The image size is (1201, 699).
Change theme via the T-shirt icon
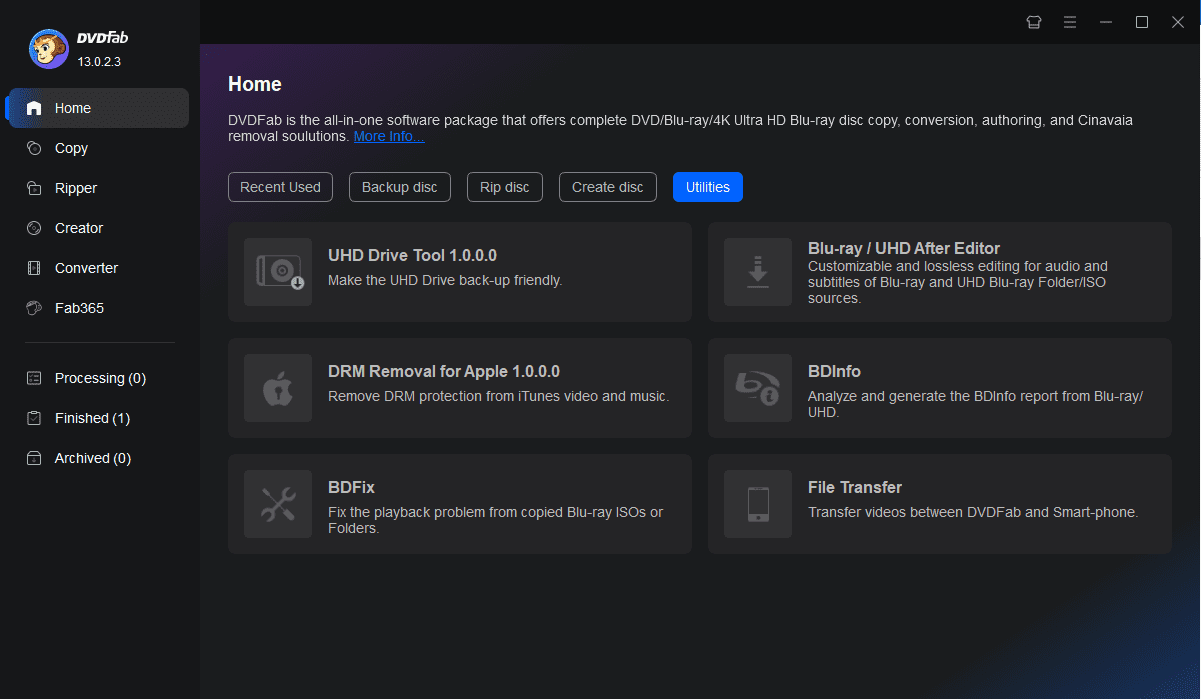click(1033, 21)
